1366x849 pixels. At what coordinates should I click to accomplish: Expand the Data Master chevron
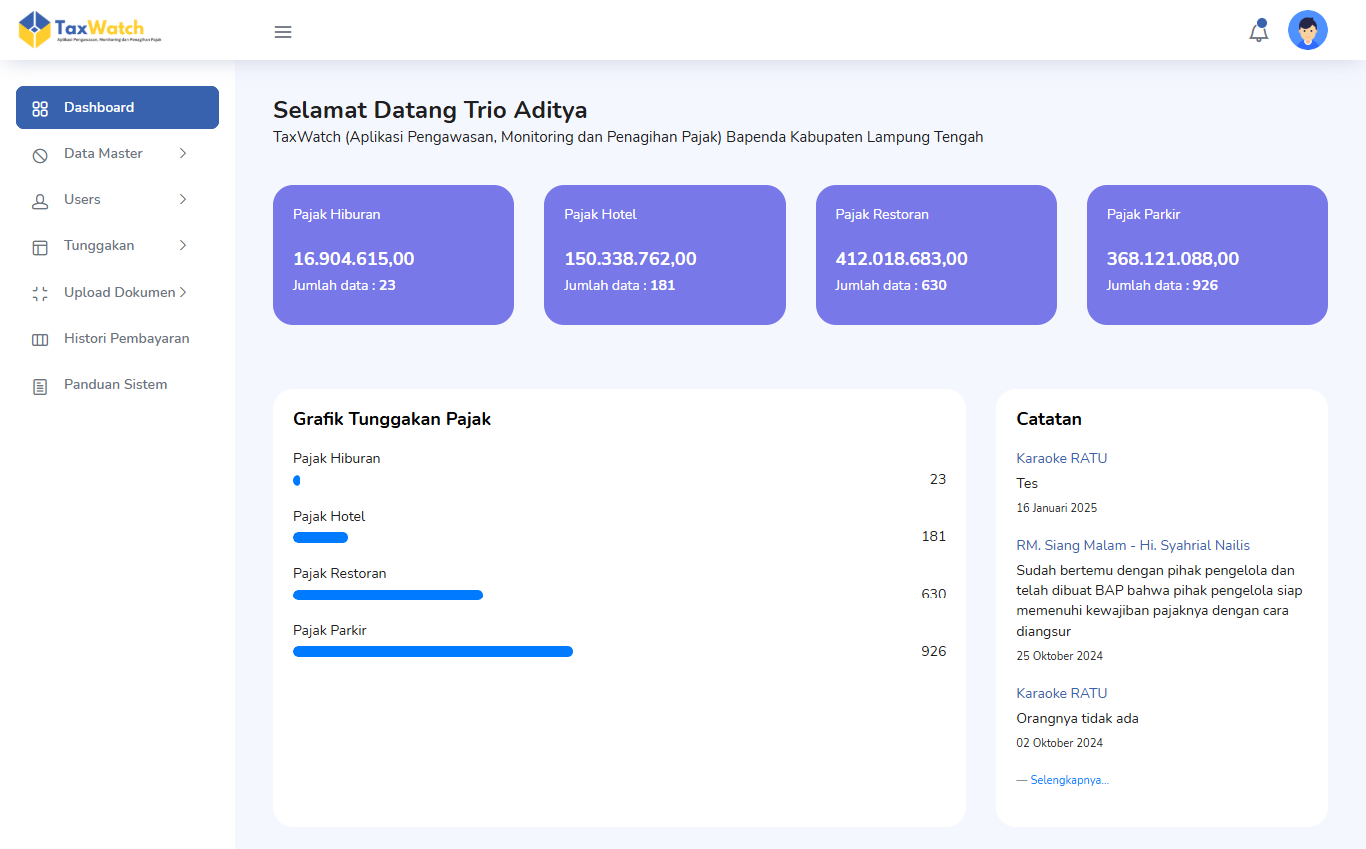click(x=183, y=153)
